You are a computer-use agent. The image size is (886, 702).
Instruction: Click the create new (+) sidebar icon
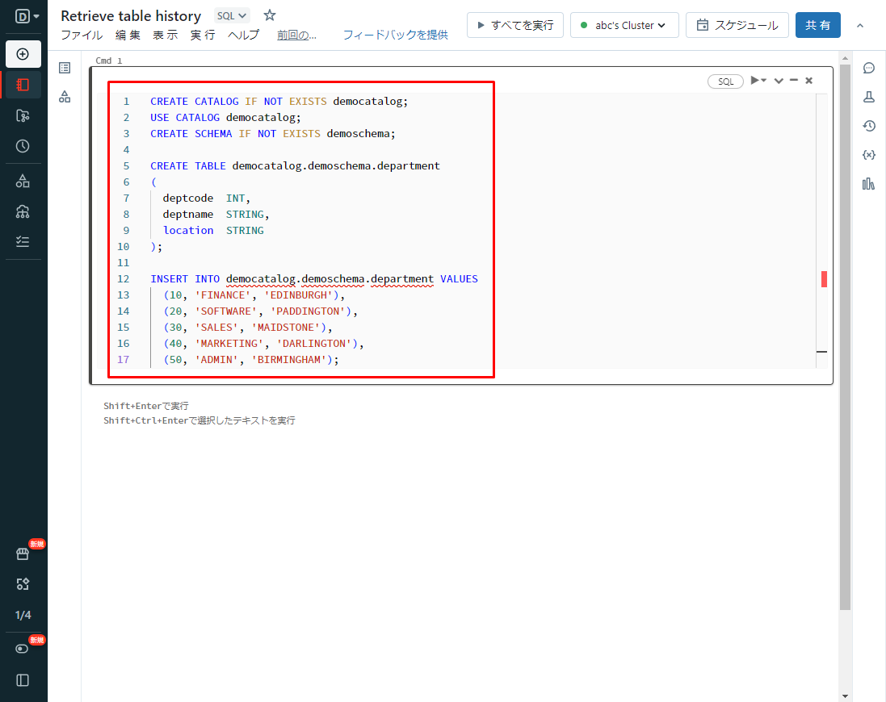tap(23, 54)
